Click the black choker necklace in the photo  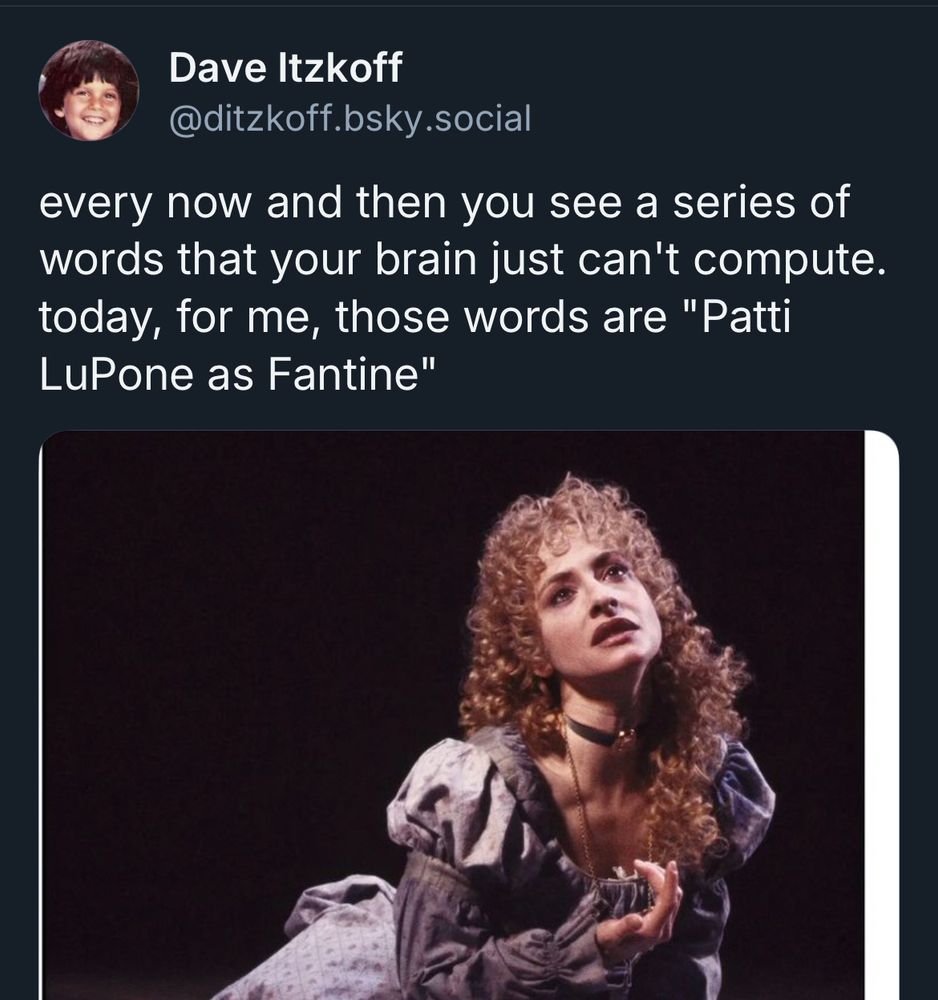point(601,732)
